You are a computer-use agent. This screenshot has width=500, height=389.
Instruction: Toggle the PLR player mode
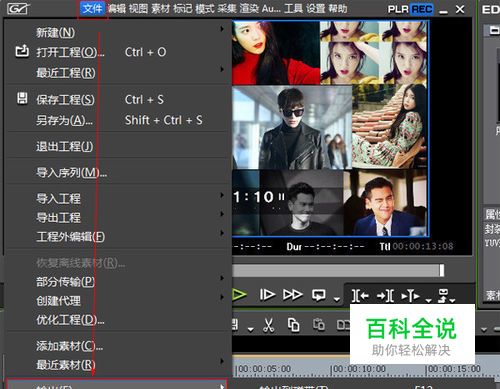398,9
